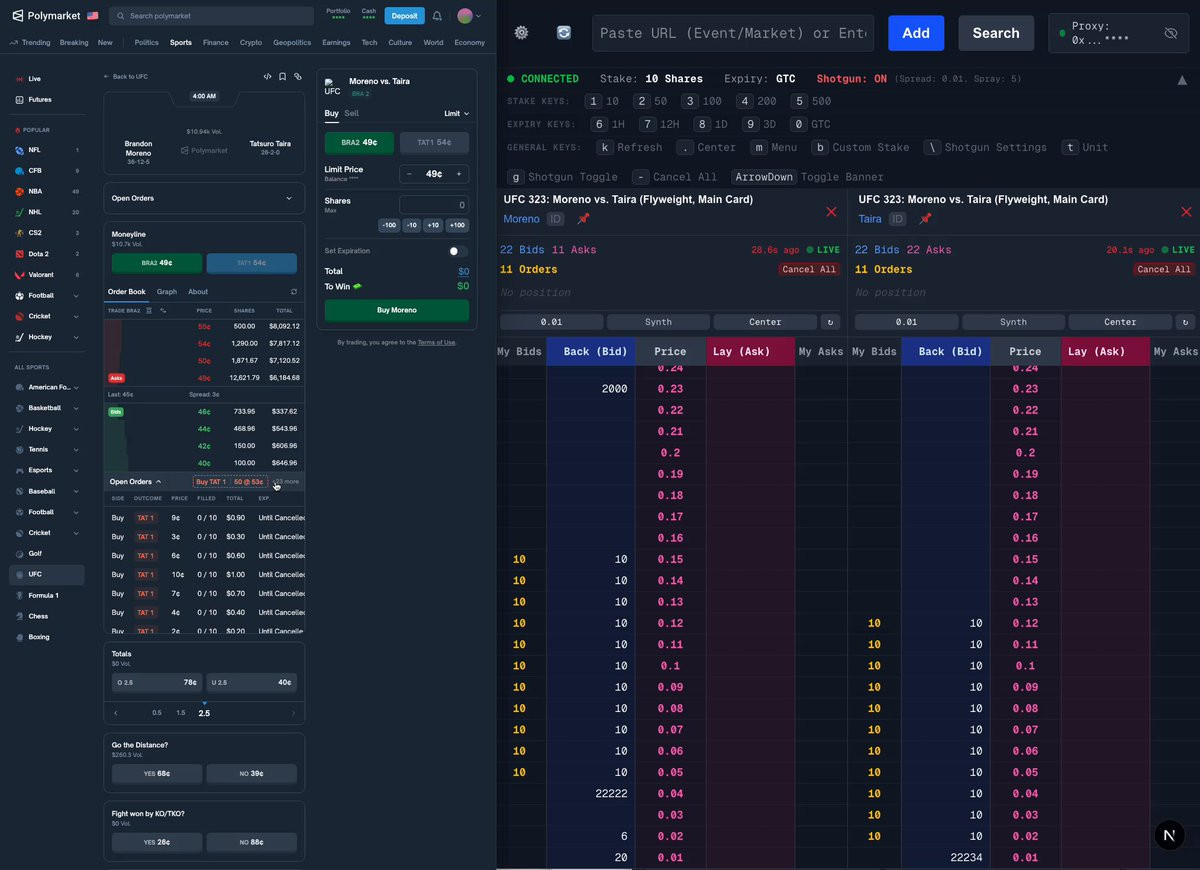Open the trading tool settings gear
This screenshot has width=1200, height=870.
click(x=521, y=33)
